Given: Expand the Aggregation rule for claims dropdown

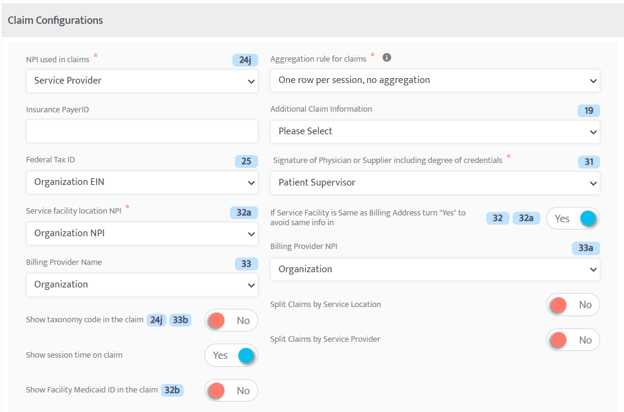Looking at the screenshot, I should click(435, 80).
